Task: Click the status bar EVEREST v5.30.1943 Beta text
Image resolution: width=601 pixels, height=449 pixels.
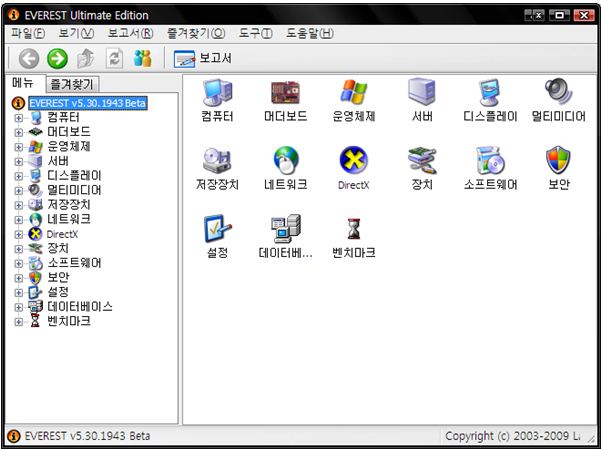Action: pyautogui.click(x=87, y=436)
